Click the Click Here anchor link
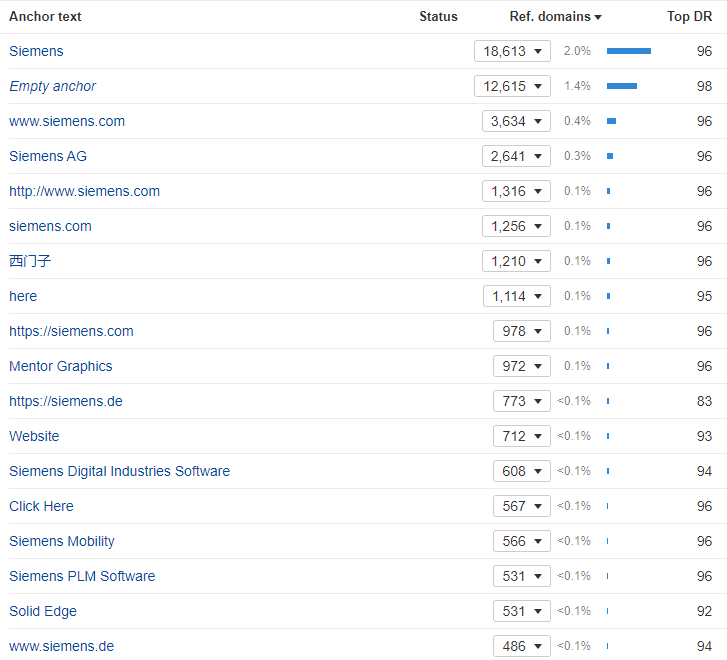The width and height of the screenshot is (727, 660). point(41,506)
